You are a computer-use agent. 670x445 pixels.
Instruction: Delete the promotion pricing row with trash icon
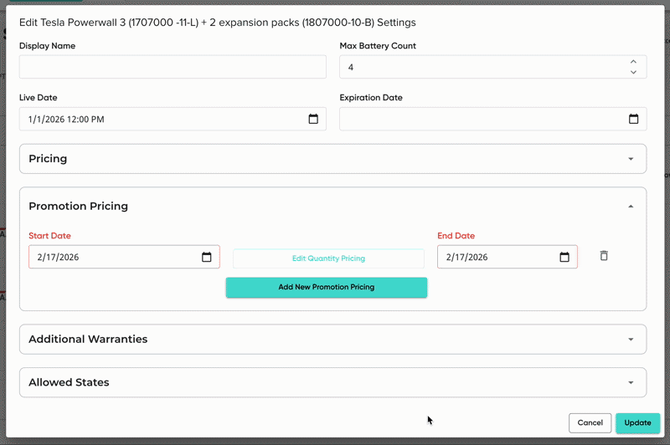coord(604,256)
